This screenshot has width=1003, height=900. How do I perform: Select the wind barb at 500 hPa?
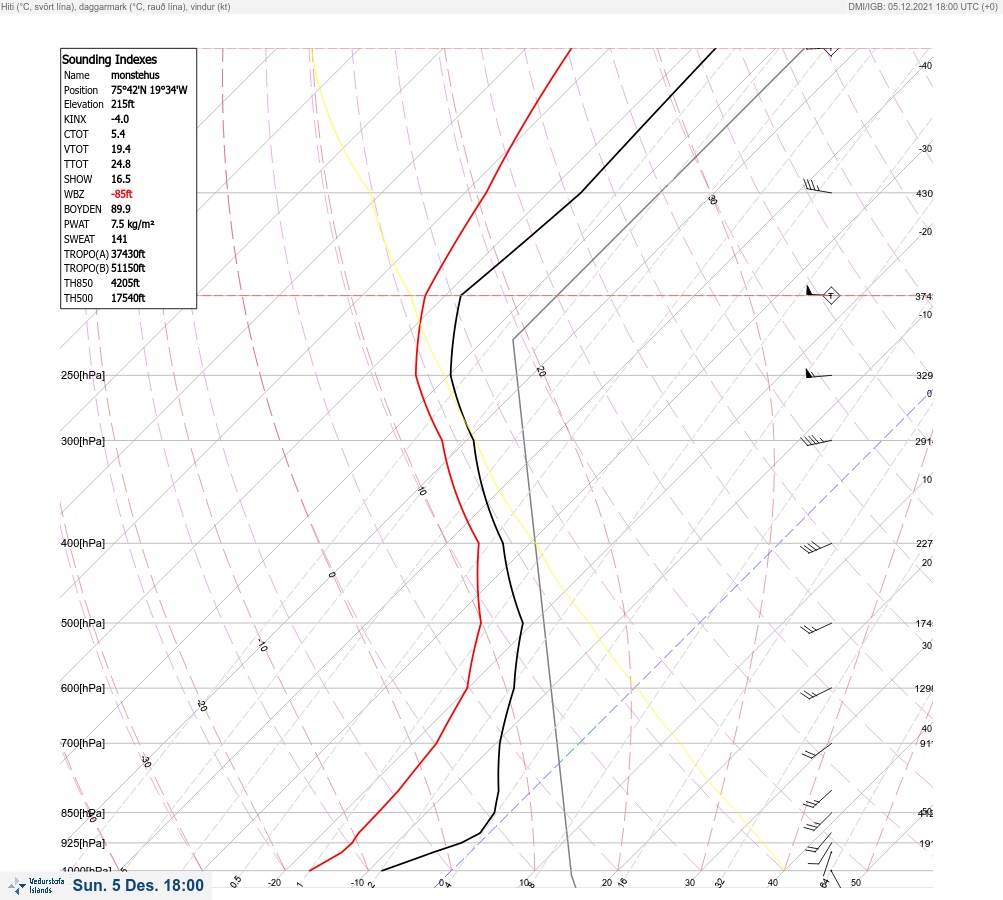(816, 628)
